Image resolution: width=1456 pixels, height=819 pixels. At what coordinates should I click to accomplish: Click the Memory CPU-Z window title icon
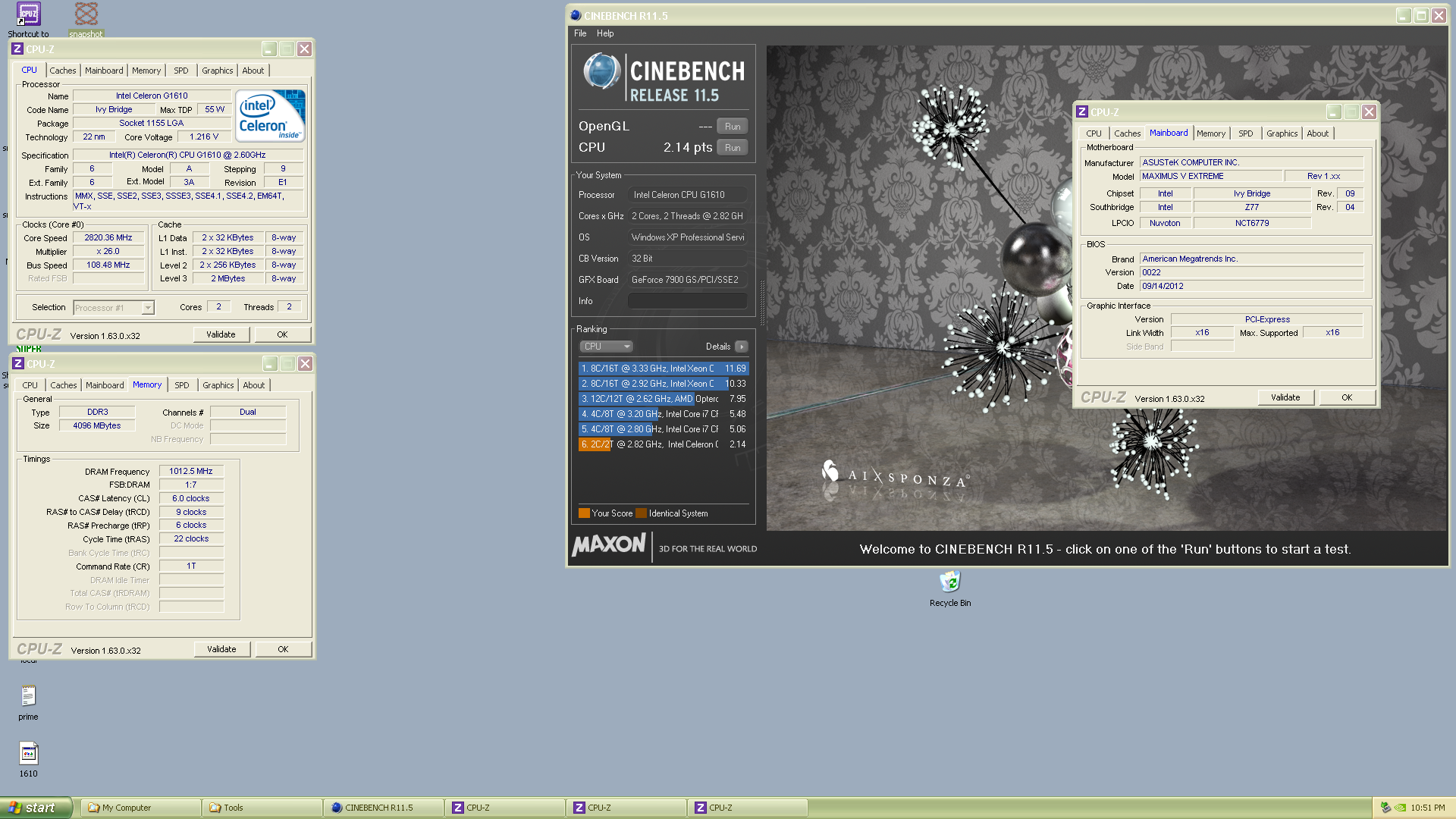pos(18,363)
